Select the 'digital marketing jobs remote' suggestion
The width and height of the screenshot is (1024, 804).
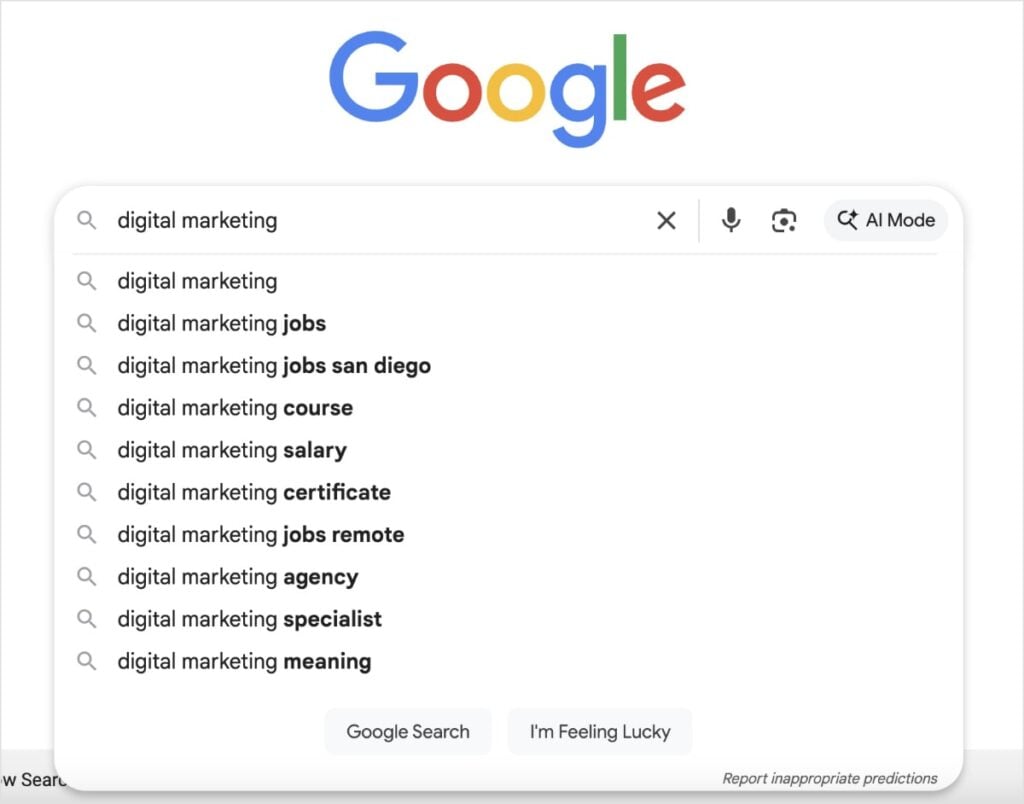[x=260, y=534]
